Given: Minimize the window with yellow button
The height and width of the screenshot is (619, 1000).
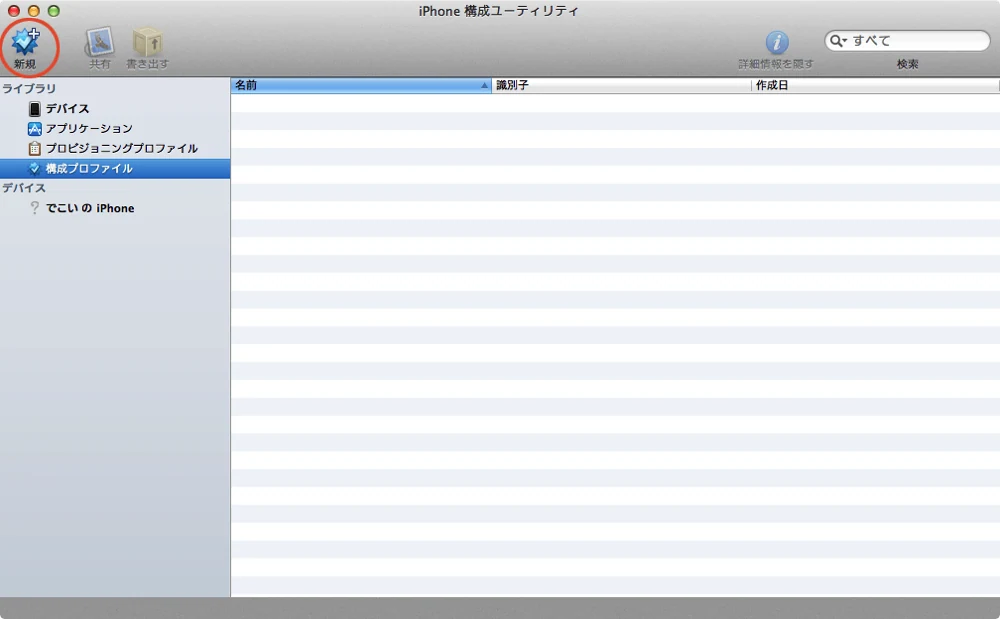Looking at the screenshot, I should coord(34,11).
